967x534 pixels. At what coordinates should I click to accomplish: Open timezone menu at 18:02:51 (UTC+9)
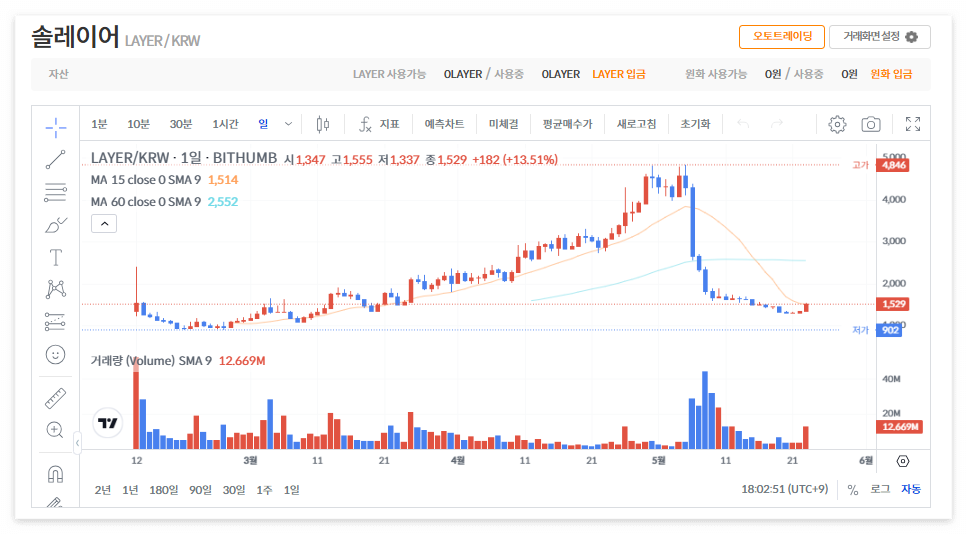pyautogui.click(x=784, y=490)
